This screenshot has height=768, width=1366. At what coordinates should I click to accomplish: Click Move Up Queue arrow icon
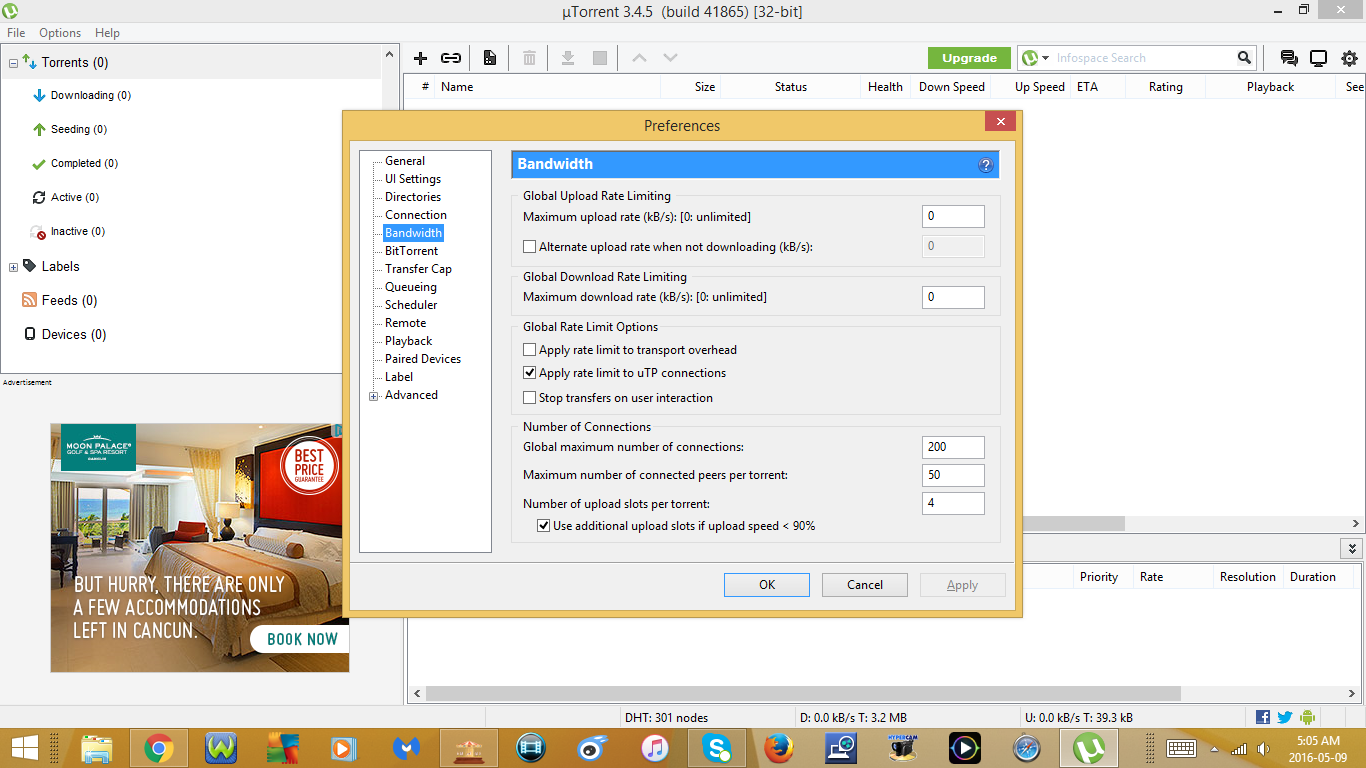click(639, 58)
